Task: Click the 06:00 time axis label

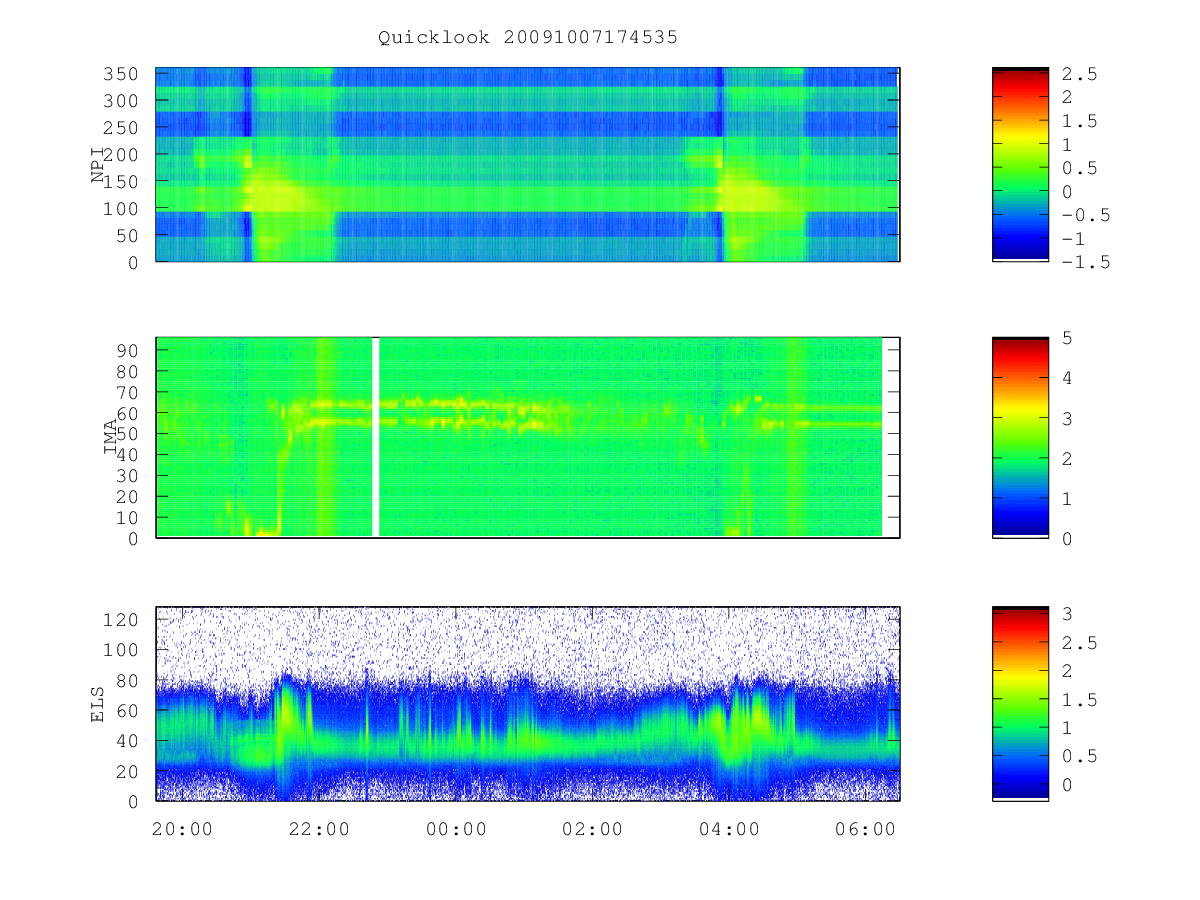Action: (865, 829)
